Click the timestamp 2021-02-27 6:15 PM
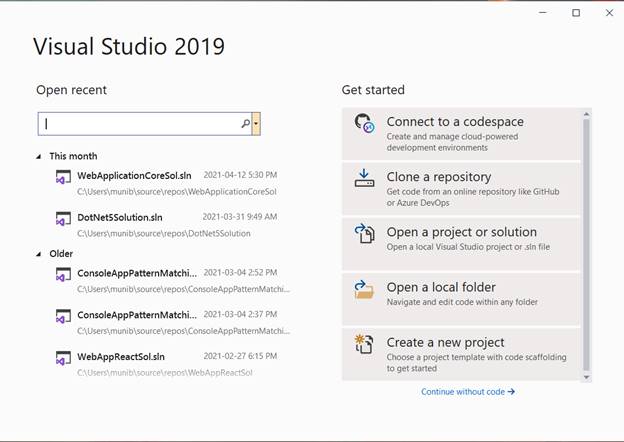 [x=240, y=356]
